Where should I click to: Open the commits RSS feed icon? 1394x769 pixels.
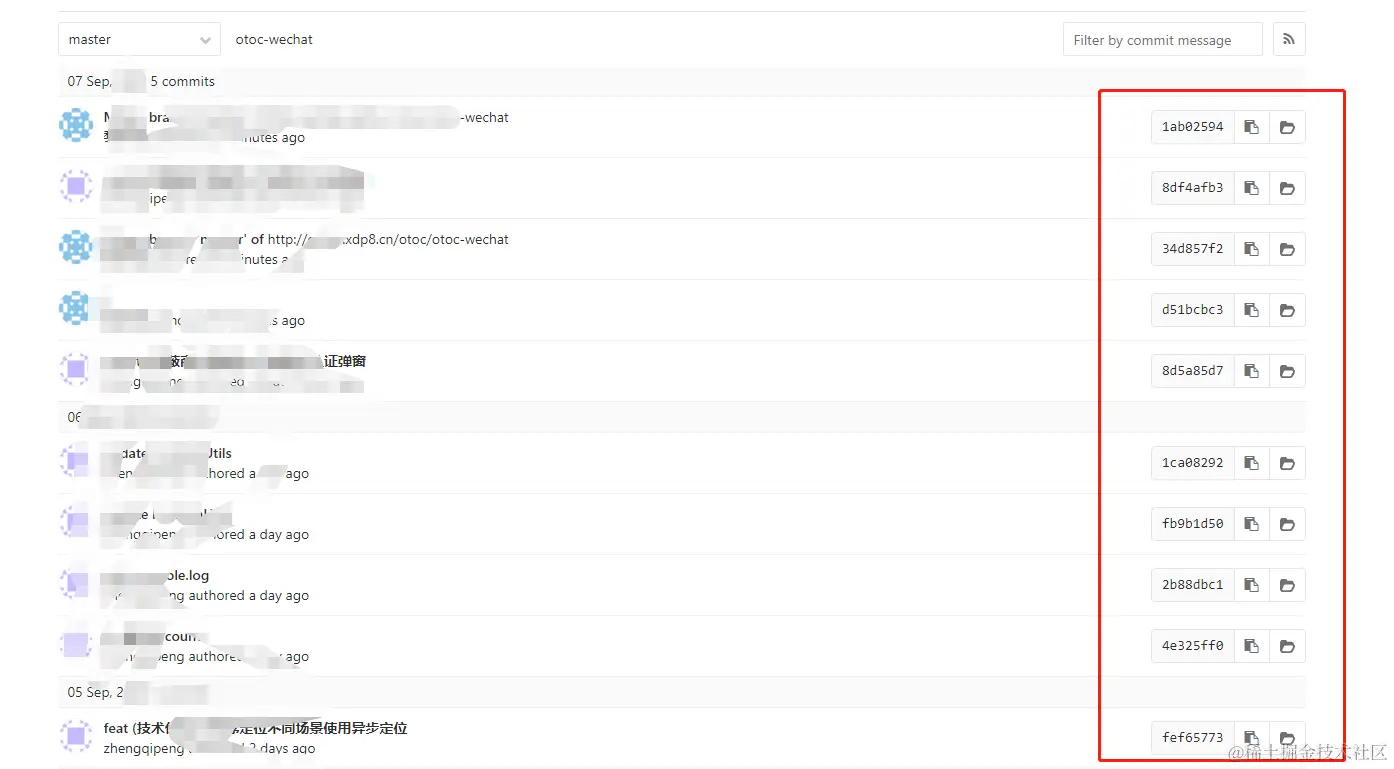click(1289, 39)
